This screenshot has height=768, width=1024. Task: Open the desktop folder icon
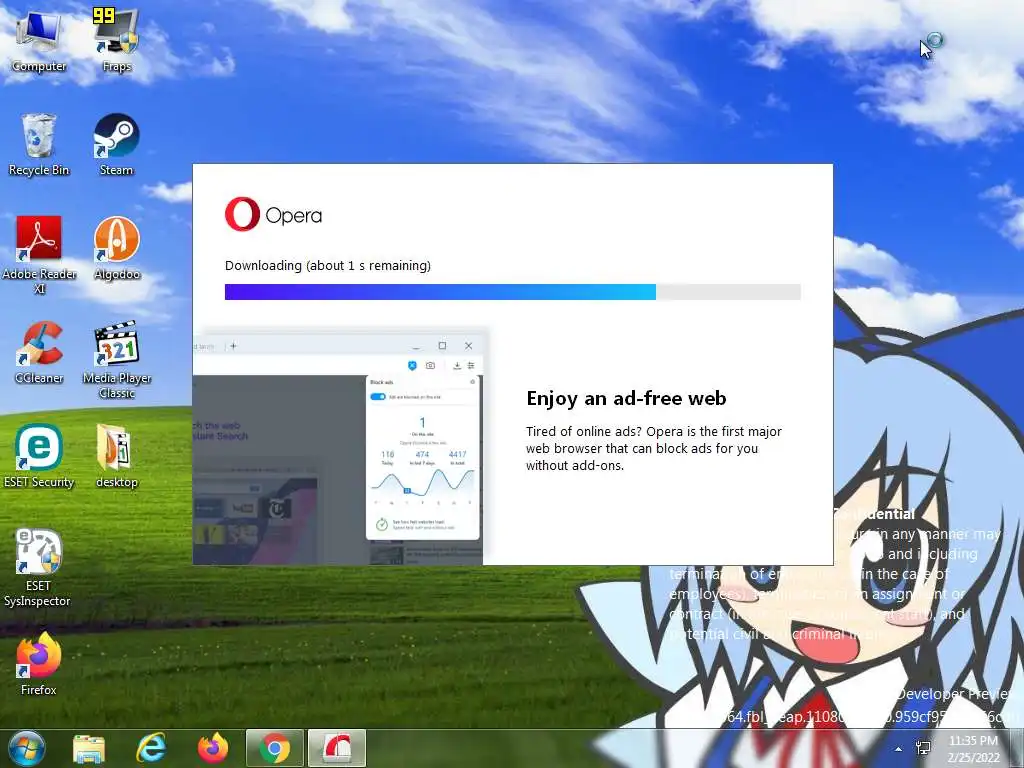point(116,456)
